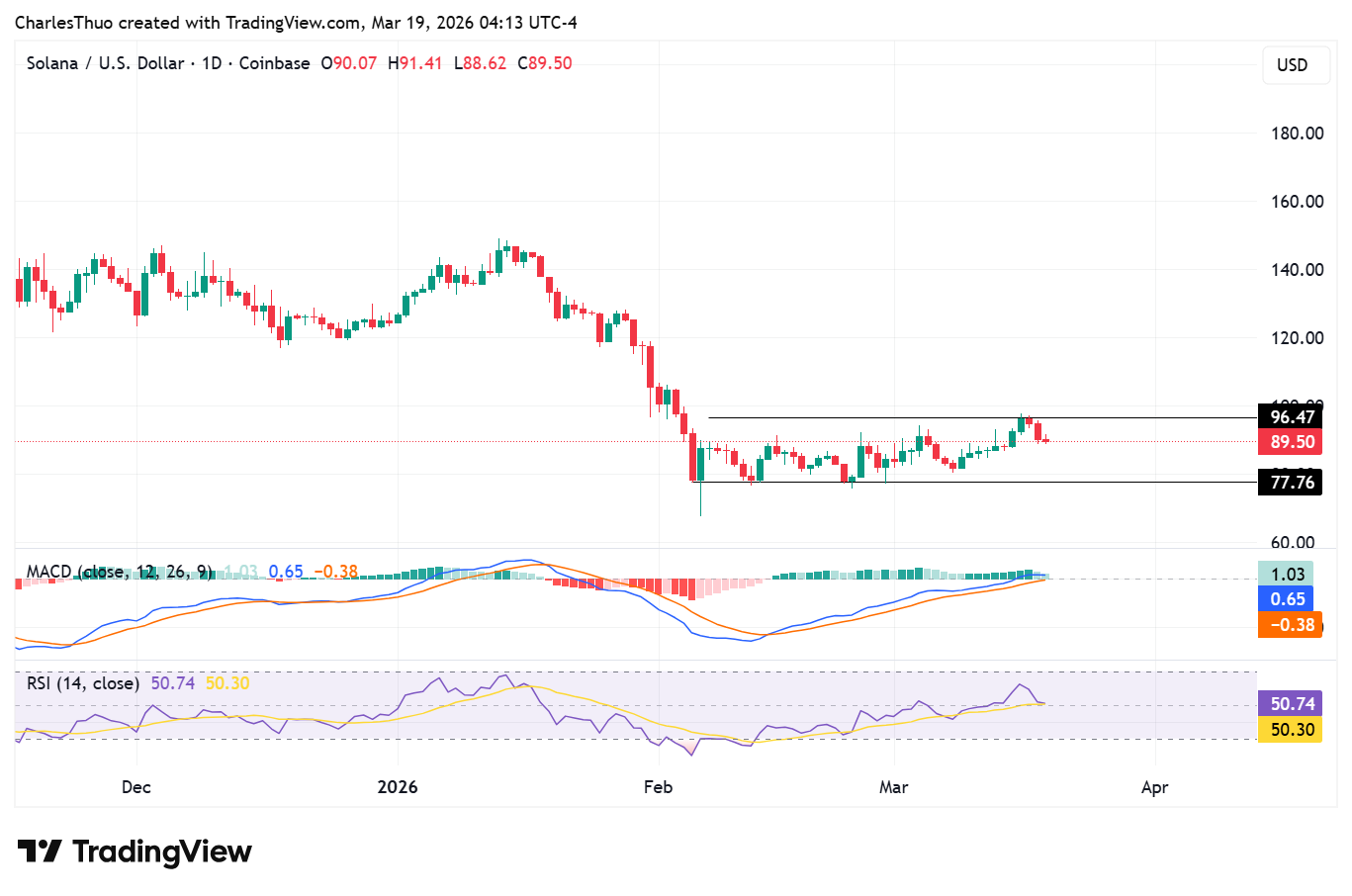Image resolution: width=1352 pixels, height=896 pixels.
Task: Click the red closing price line on the price scale
Action: pos(1290,442)
